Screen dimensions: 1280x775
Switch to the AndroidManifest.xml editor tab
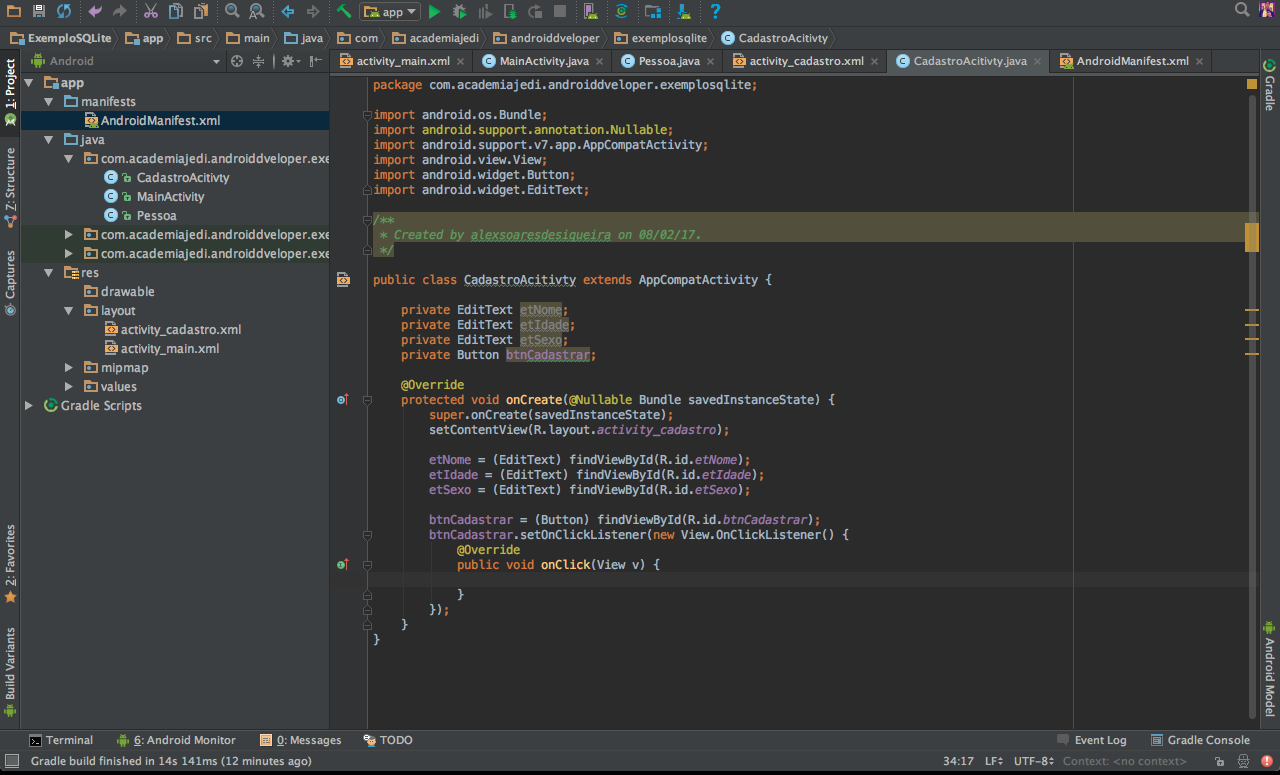click(x=1132, y=61)
